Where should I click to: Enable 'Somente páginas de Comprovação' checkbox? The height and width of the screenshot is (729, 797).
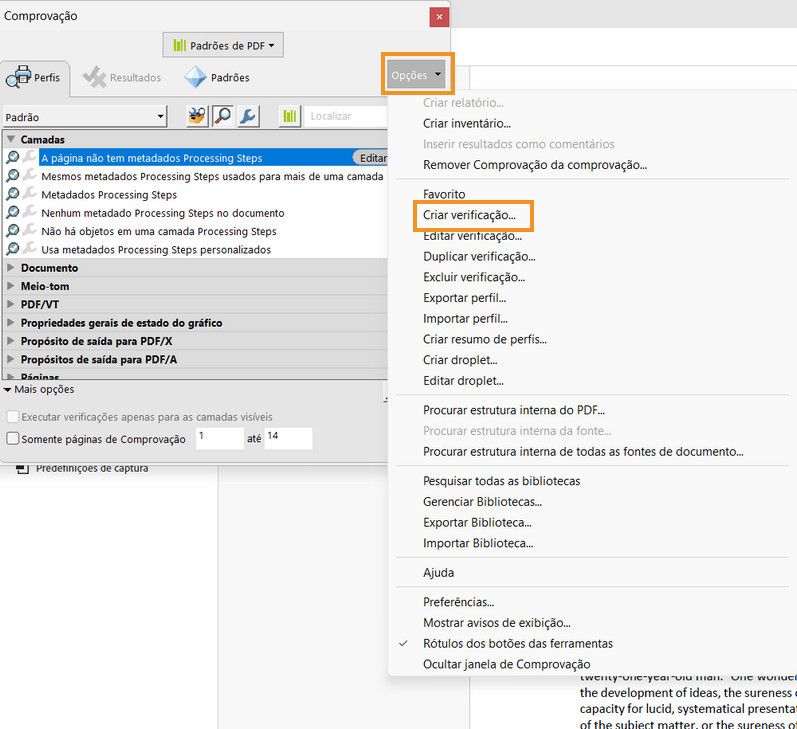(13, 438)
